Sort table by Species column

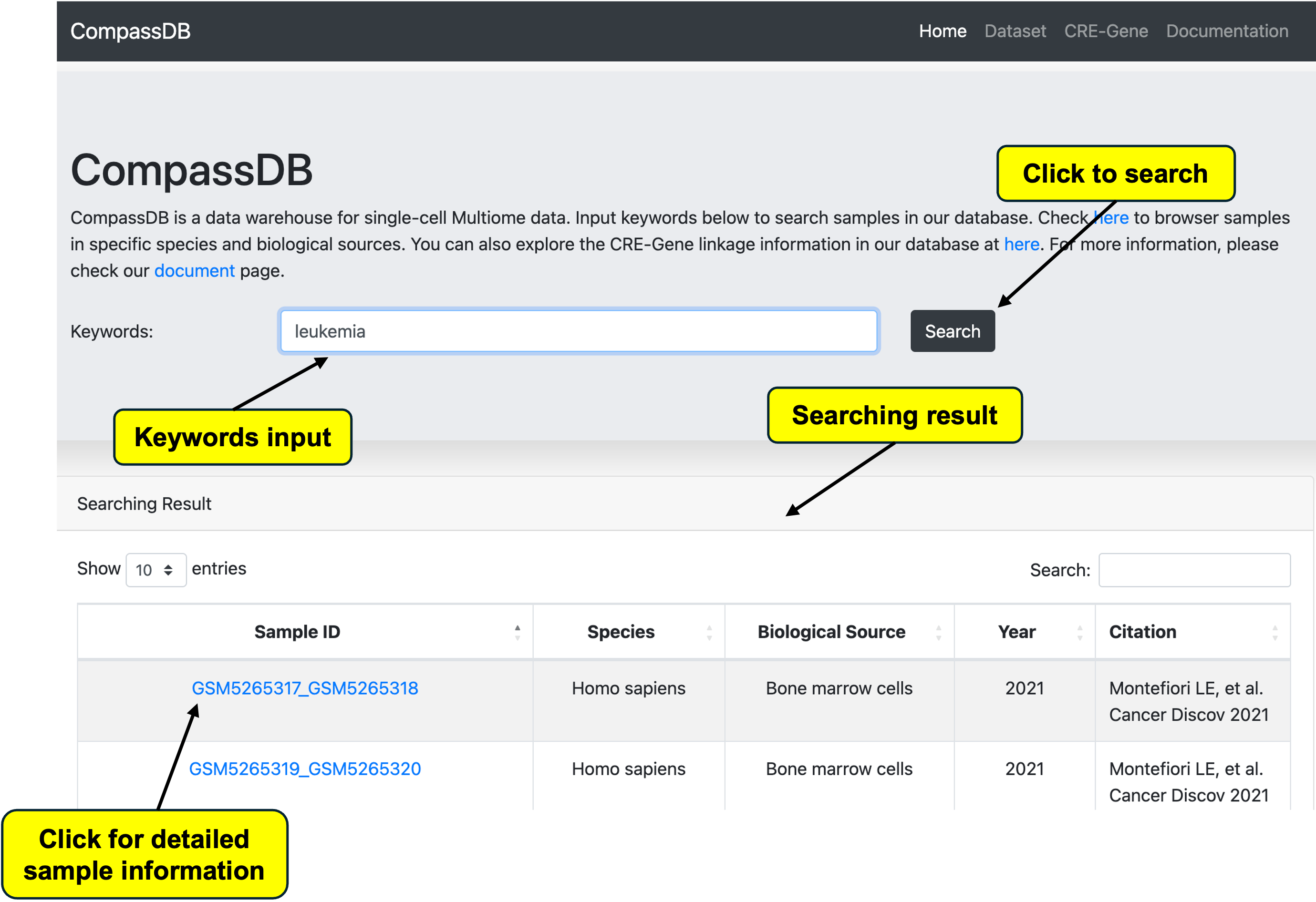point(629,632)
